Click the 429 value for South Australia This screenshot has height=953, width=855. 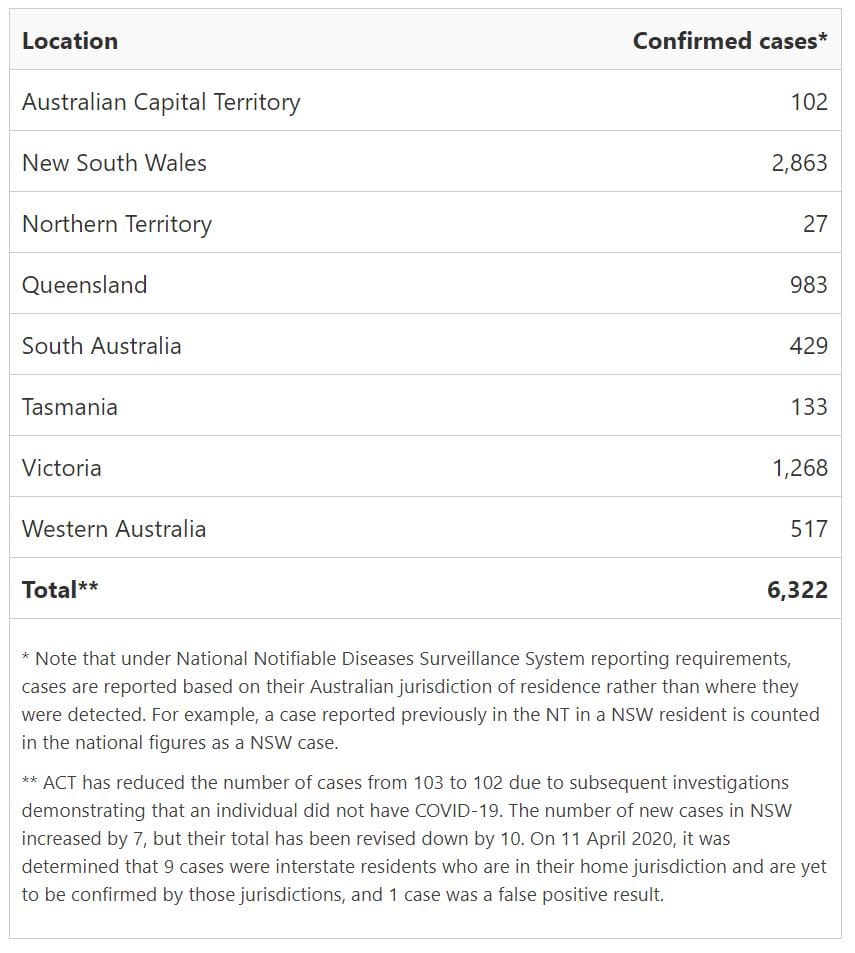coord(808,346)
